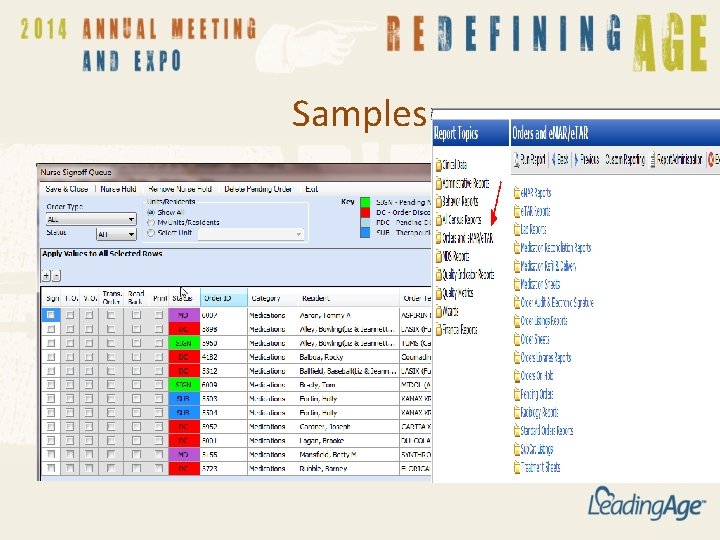This screenshot has height=540, width=720.
Task: Open the Order Listings Reports link
Action: coord(544,321)
